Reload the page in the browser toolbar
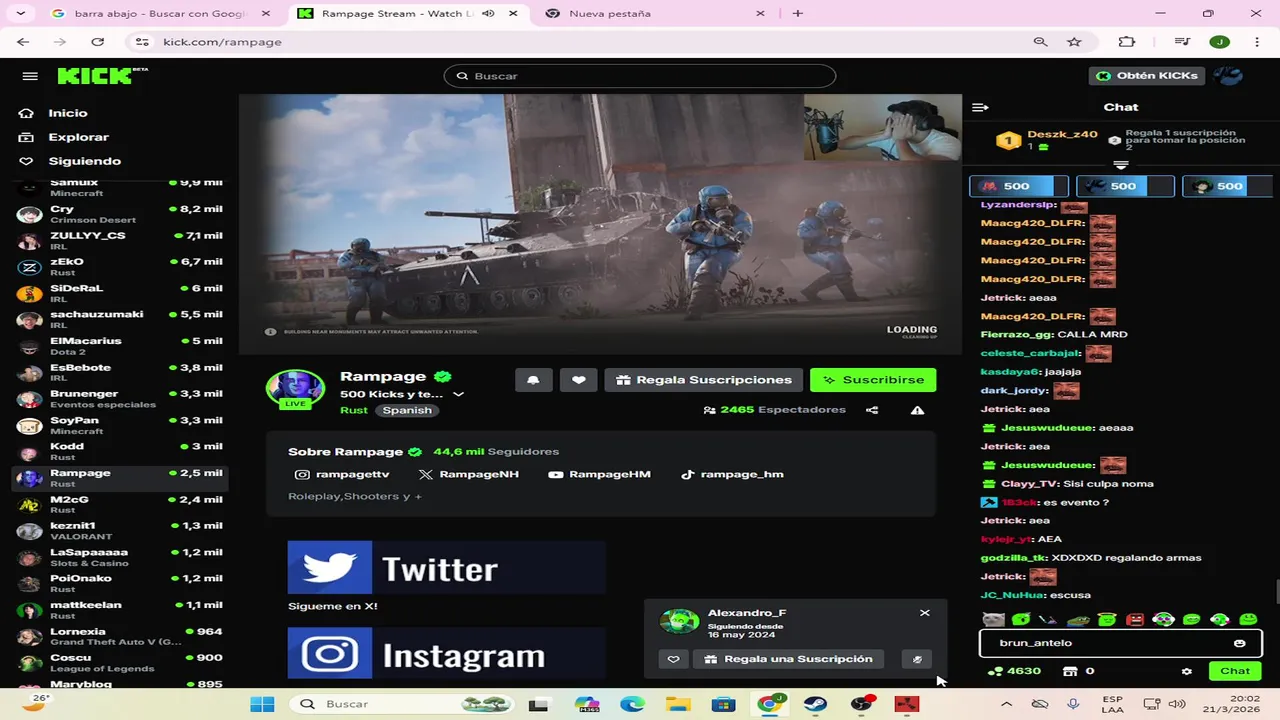The image size is (1280, 720). point(97,42)
